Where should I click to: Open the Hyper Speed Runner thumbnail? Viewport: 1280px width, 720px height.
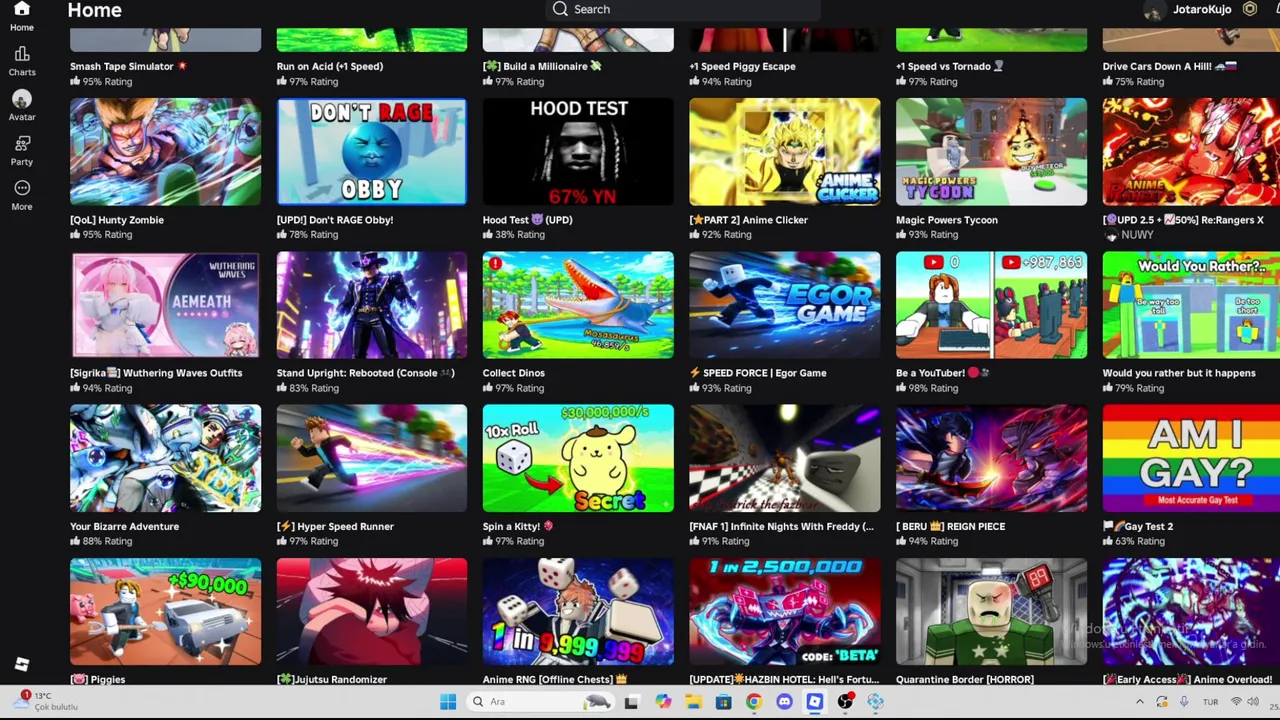[372, 458]
